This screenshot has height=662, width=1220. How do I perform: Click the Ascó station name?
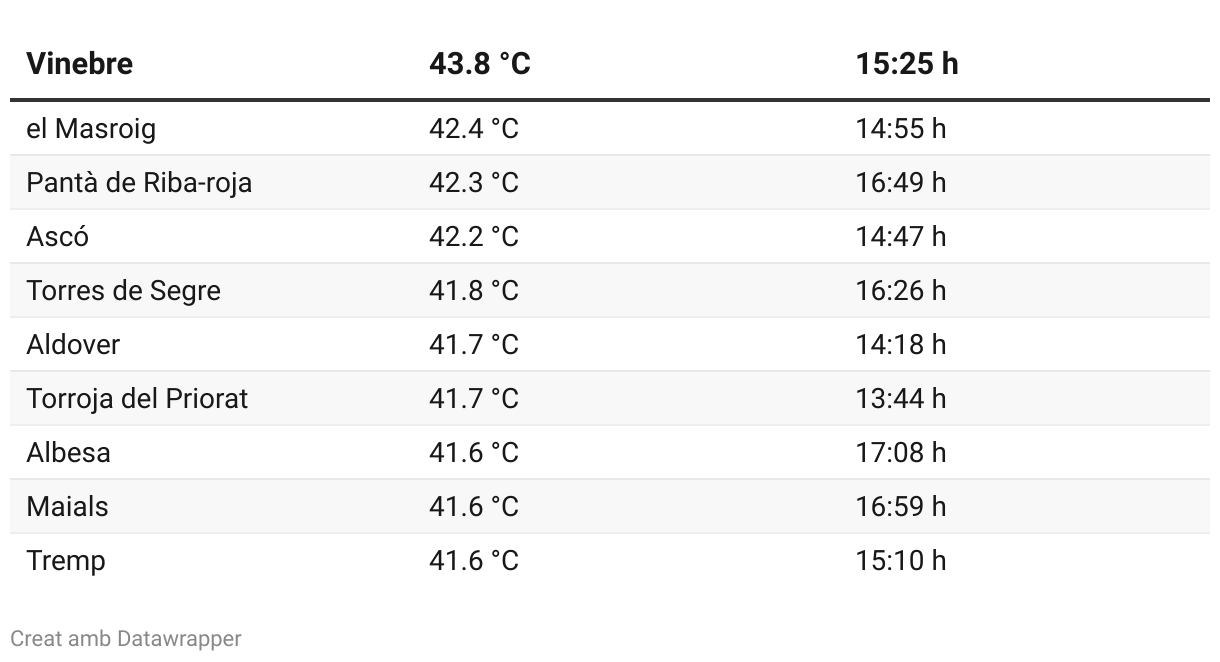click(57, 237)
